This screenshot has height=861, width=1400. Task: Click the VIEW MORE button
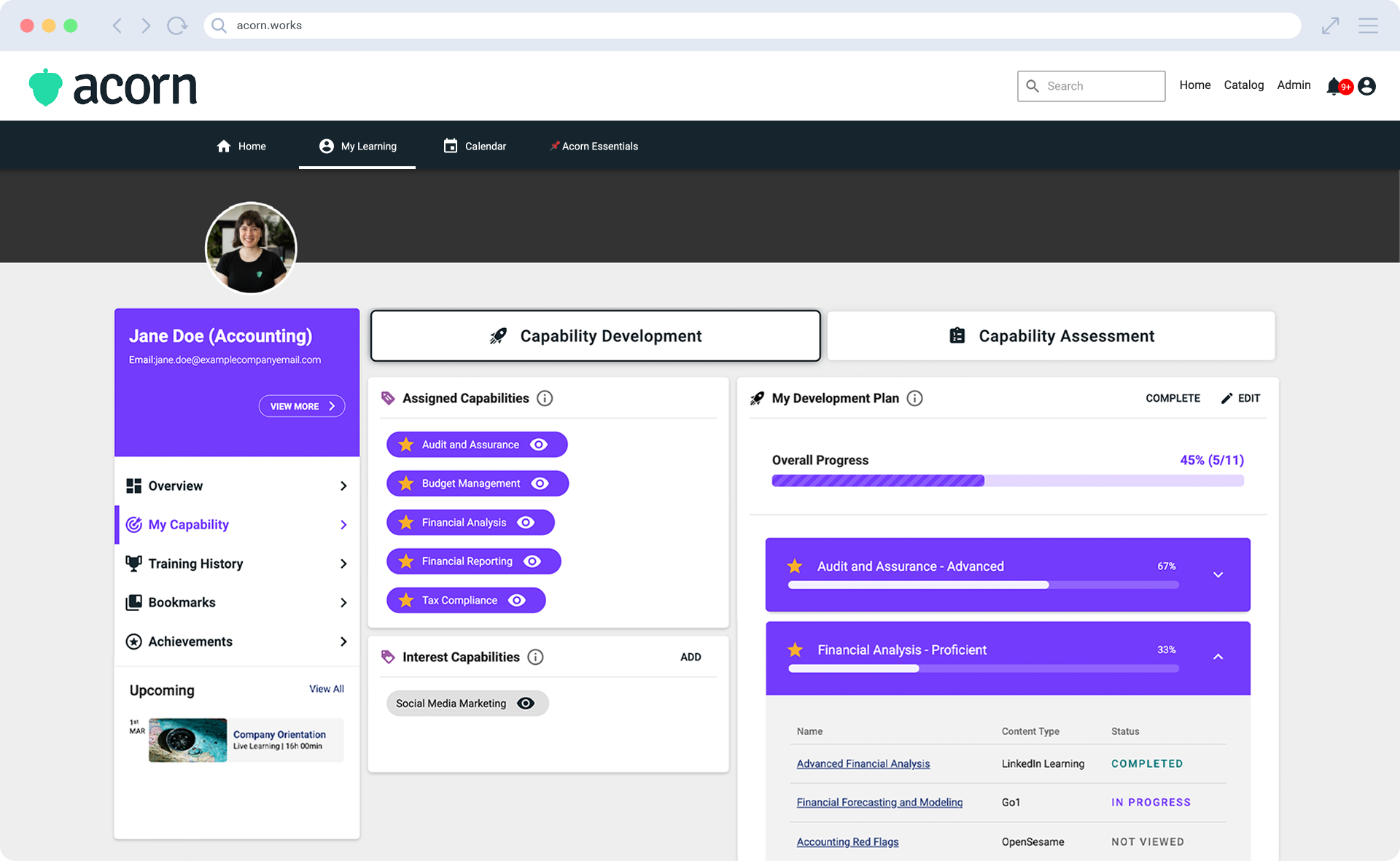point(302,406)
